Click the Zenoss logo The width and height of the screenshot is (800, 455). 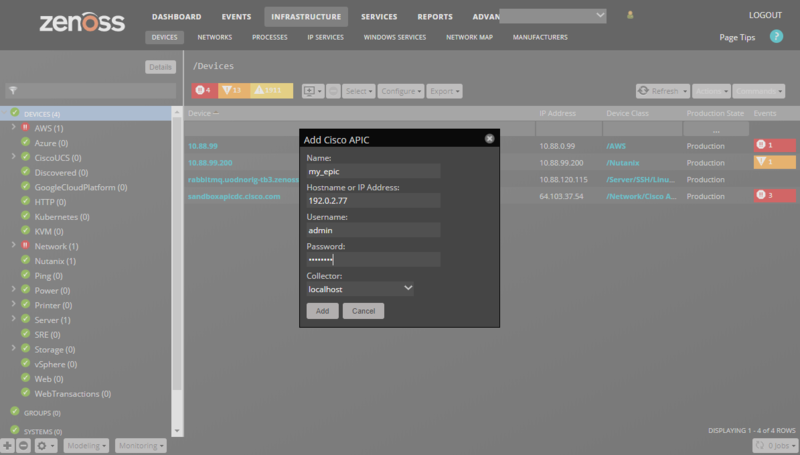82,22
